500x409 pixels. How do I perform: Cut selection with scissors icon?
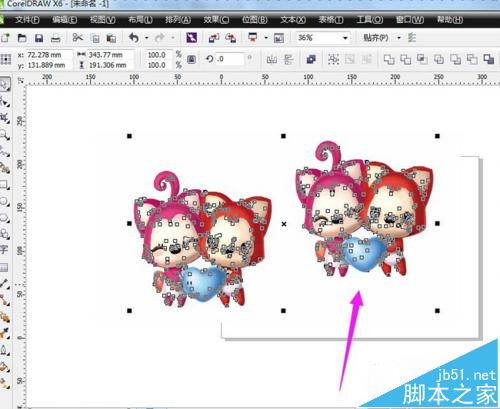78,38
